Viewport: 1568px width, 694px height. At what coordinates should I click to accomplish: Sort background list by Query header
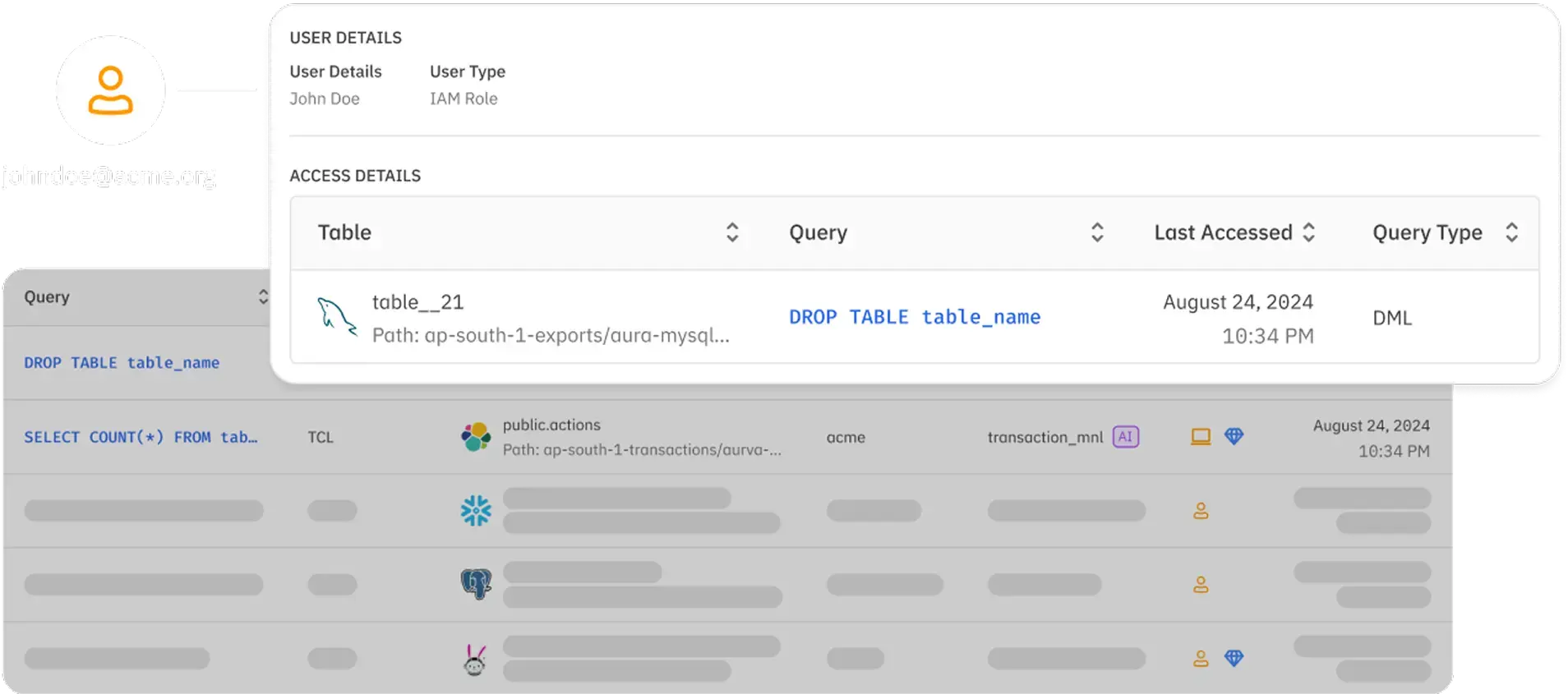coord(262,296)
